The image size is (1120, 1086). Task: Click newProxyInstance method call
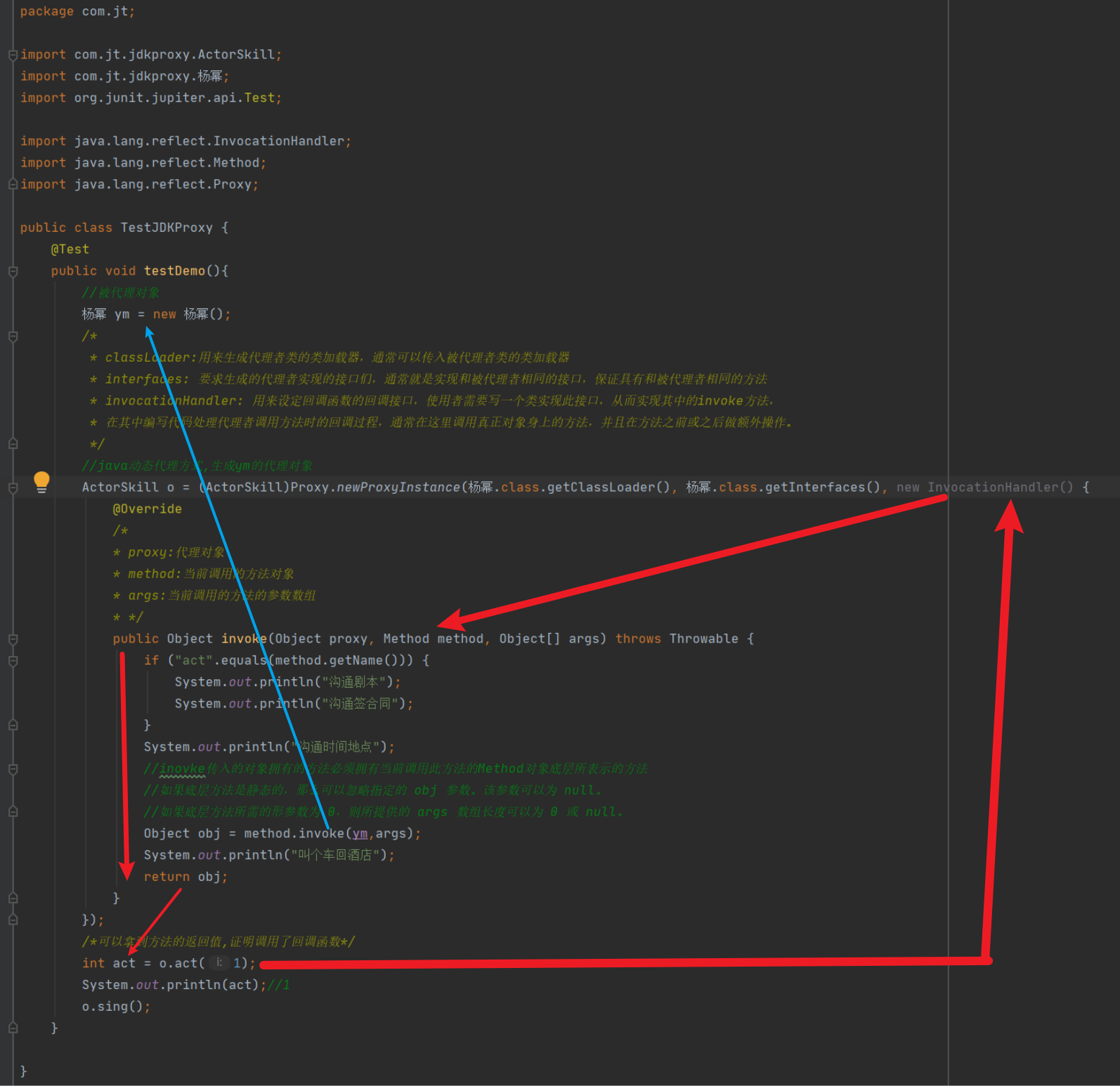point(398,488)
